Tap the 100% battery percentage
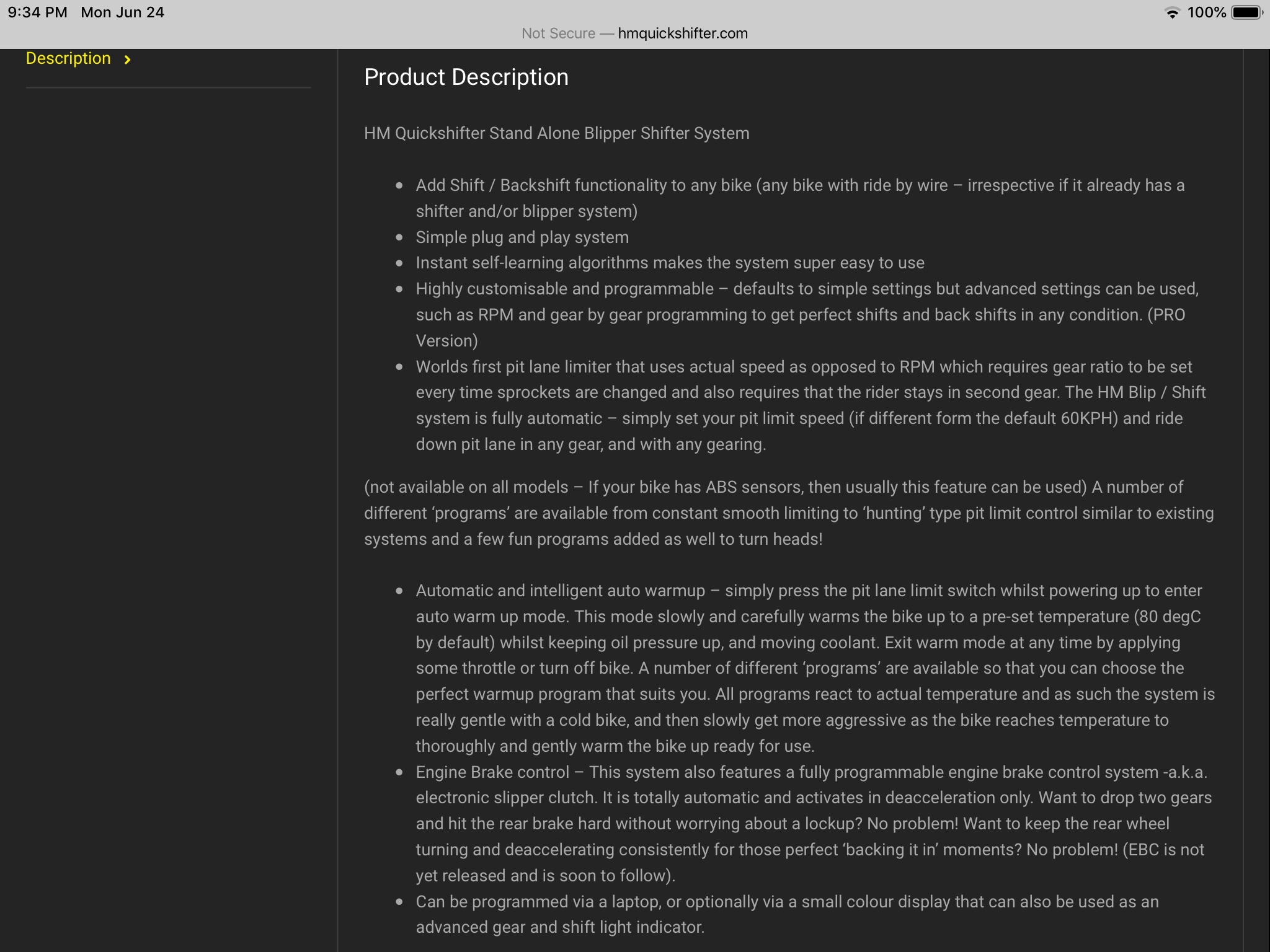This screenshot has height=952, width=1270. tap(1206, 12)
